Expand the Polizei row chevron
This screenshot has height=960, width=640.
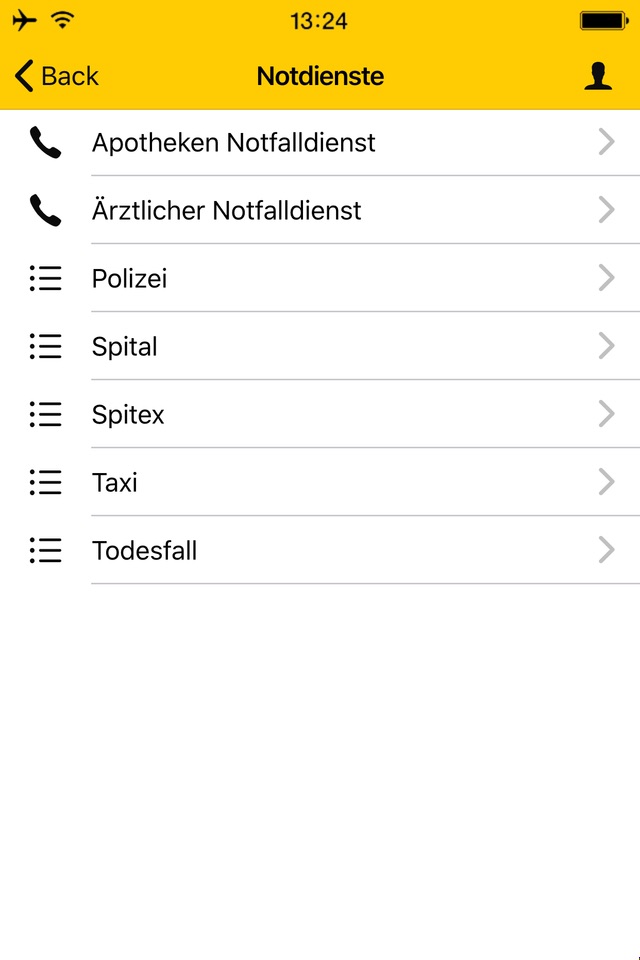pos(606,279)
